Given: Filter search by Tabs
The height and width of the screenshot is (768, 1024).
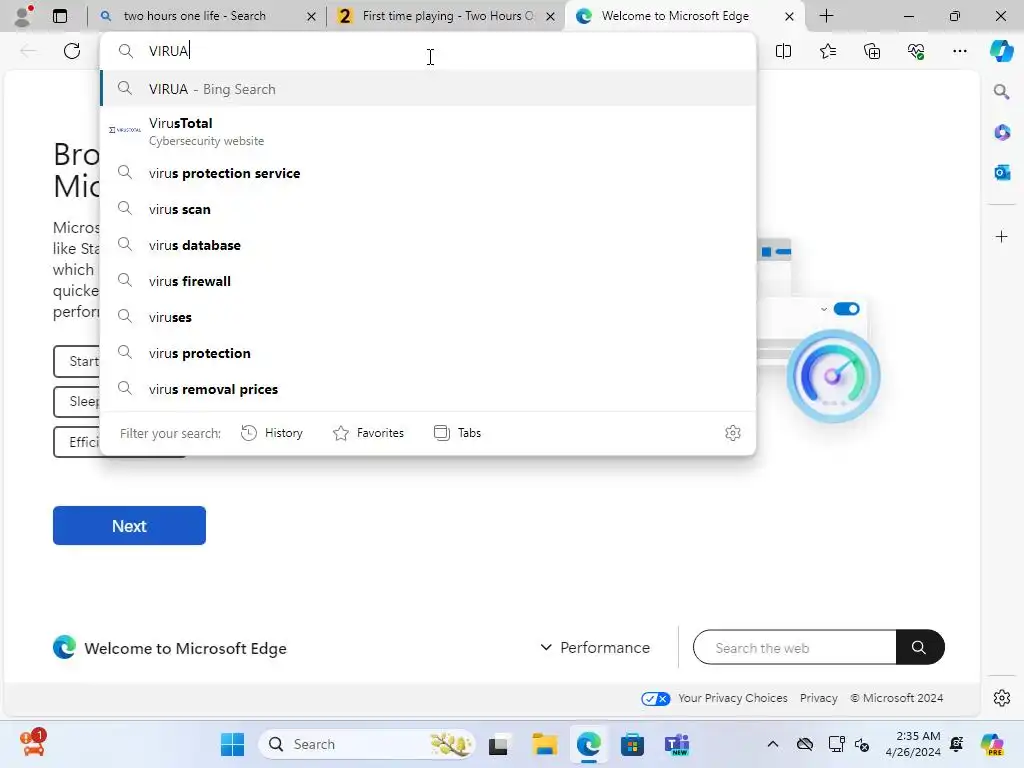Looking at the screenshot, I should click(x=457, y=433).
